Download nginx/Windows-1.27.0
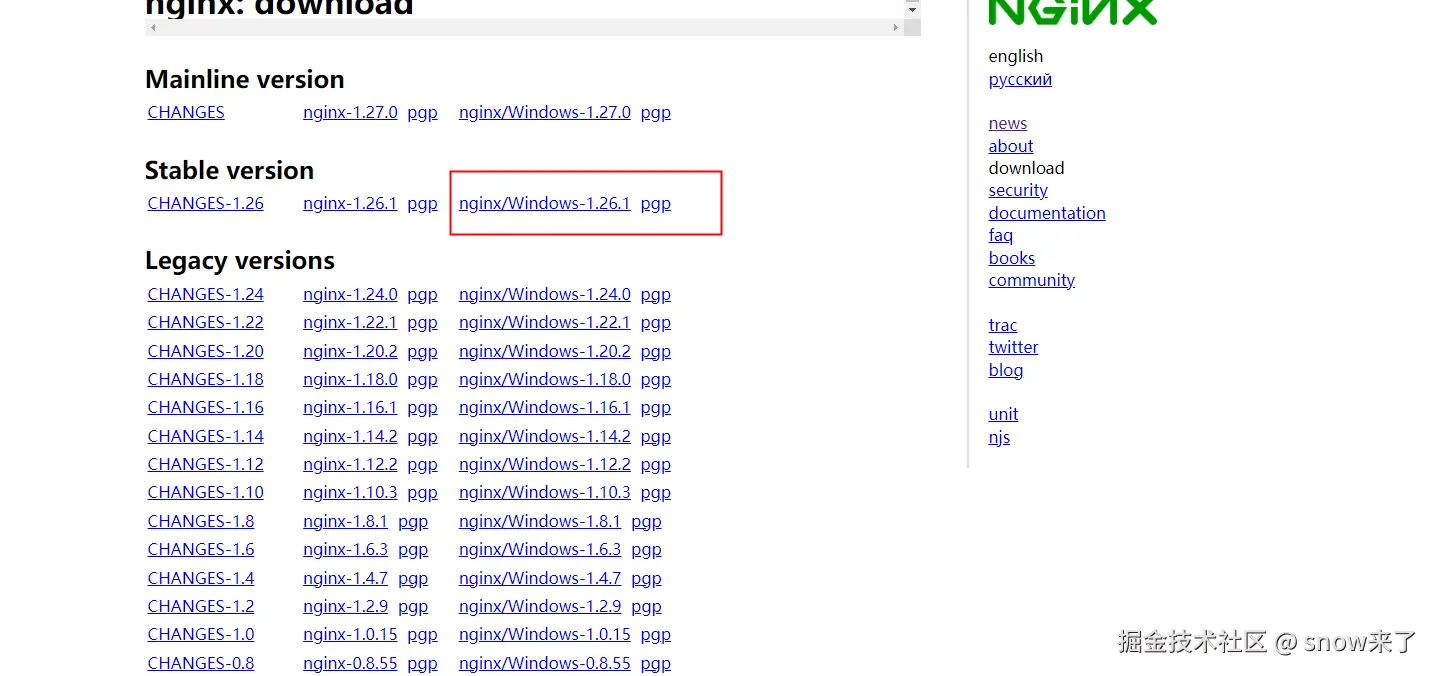This screenshot has width=1438, height=676. pyautogui.click(x=545, y=112)
